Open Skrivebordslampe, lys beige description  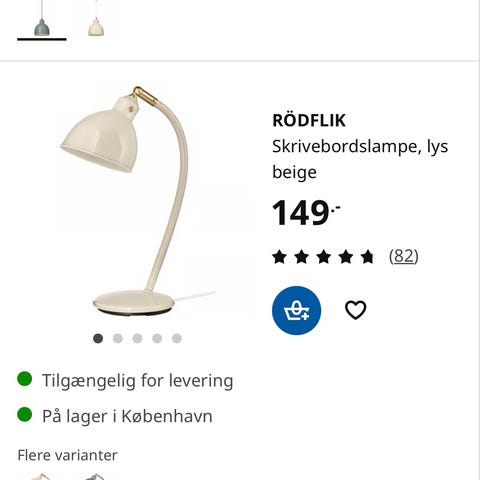360,159
